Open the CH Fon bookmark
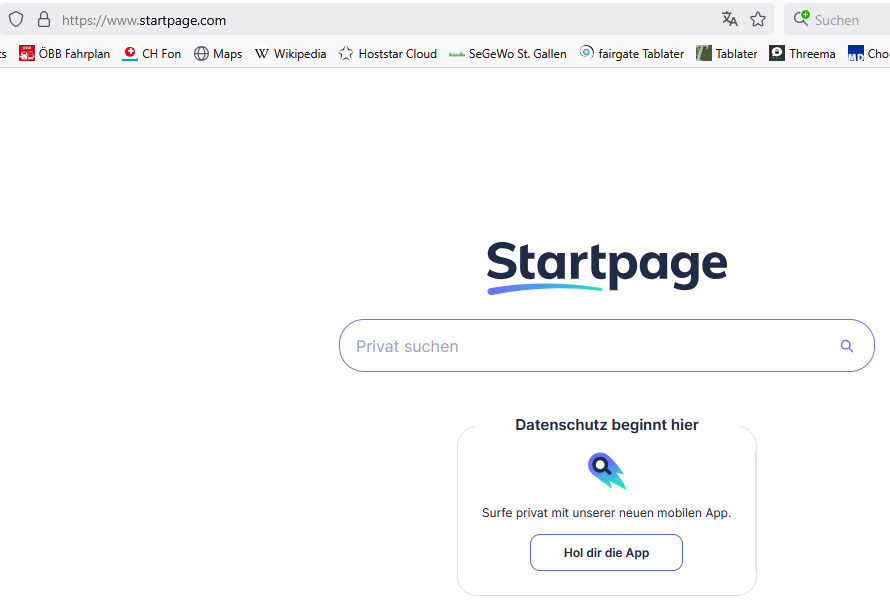 (152, 53)
